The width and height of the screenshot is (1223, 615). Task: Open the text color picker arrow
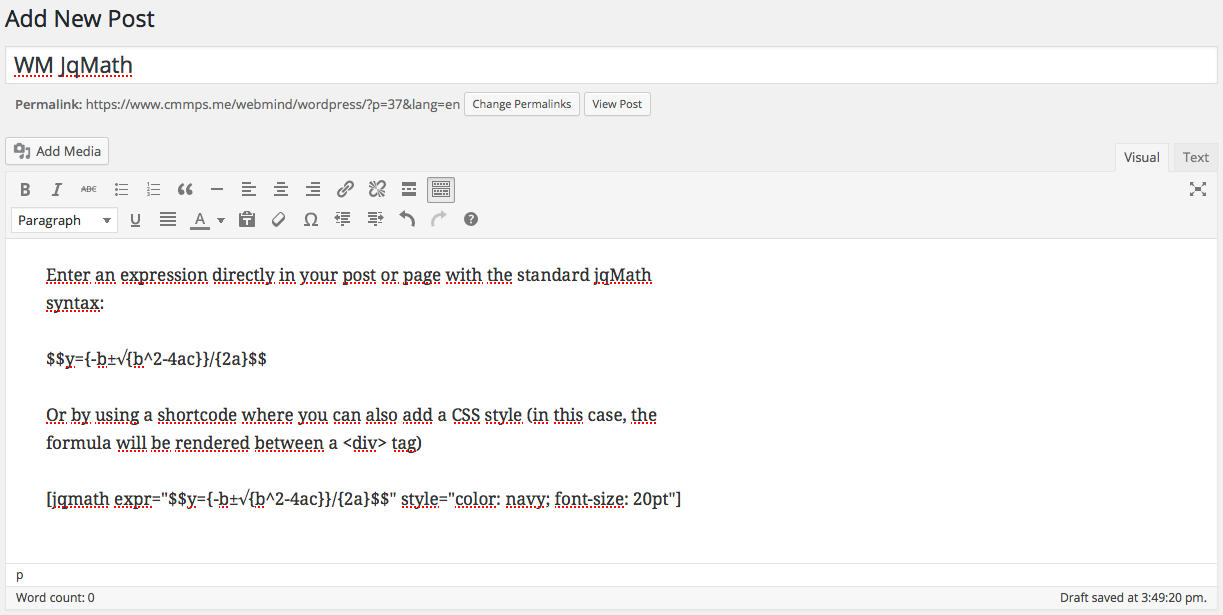coord(220,220)
